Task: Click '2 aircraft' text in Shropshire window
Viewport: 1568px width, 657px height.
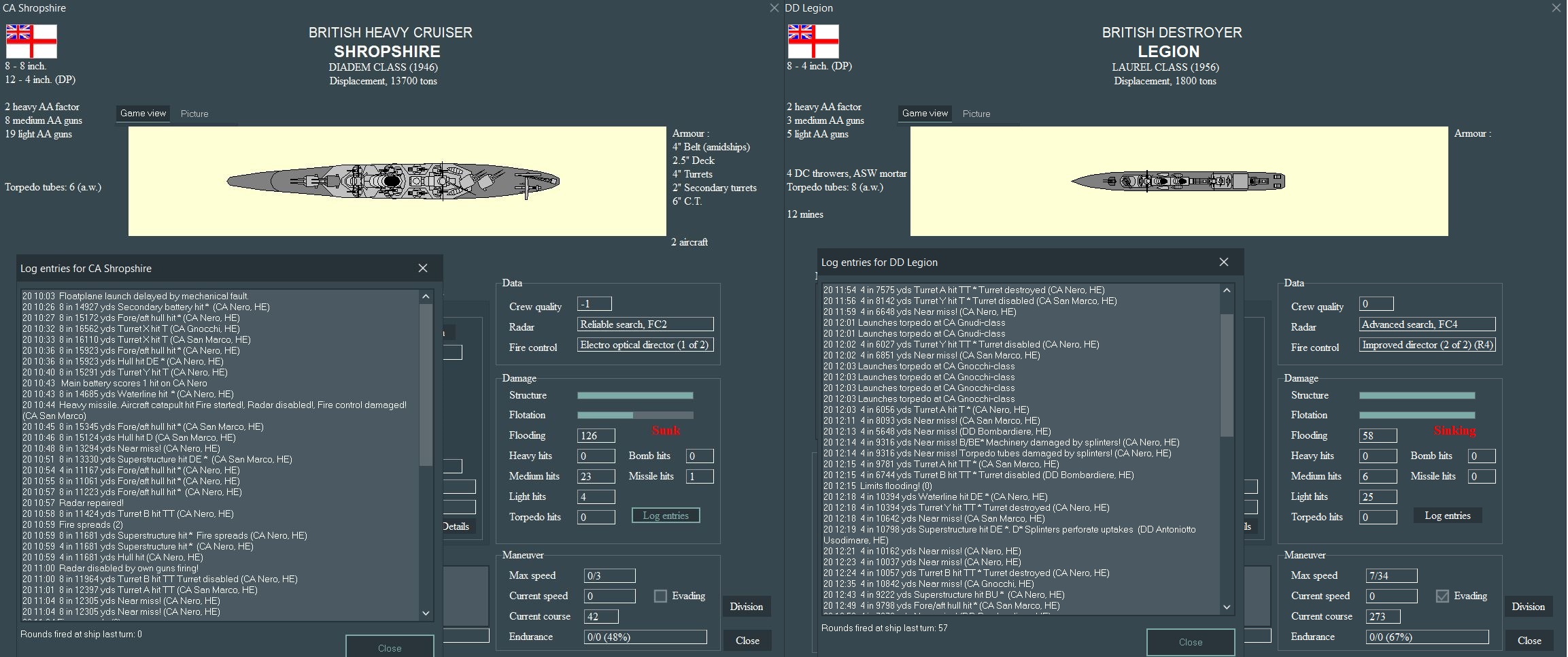Action: coord(689,242)
